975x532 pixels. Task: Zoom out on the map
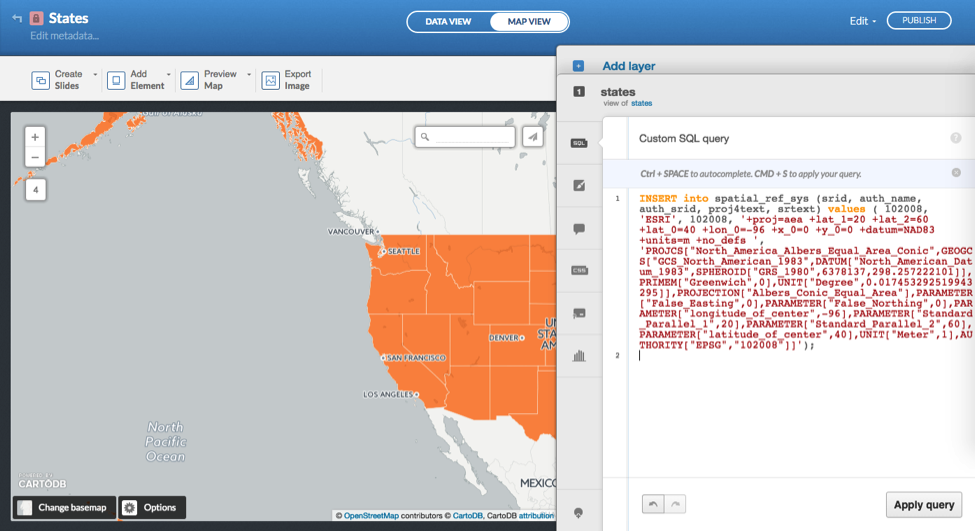point(35,157)
